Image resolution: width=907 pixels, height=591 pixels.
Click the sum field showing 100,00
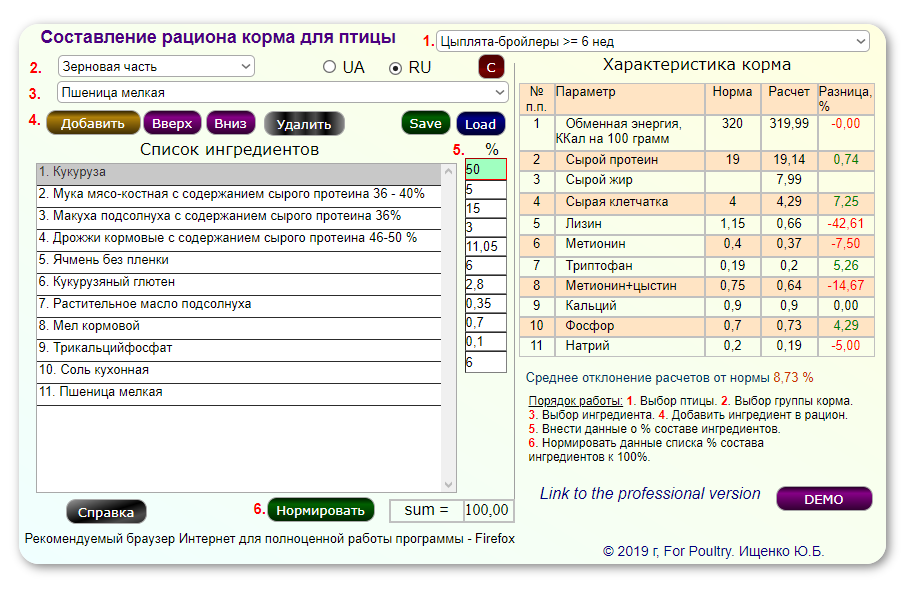[x=488, y=510]
